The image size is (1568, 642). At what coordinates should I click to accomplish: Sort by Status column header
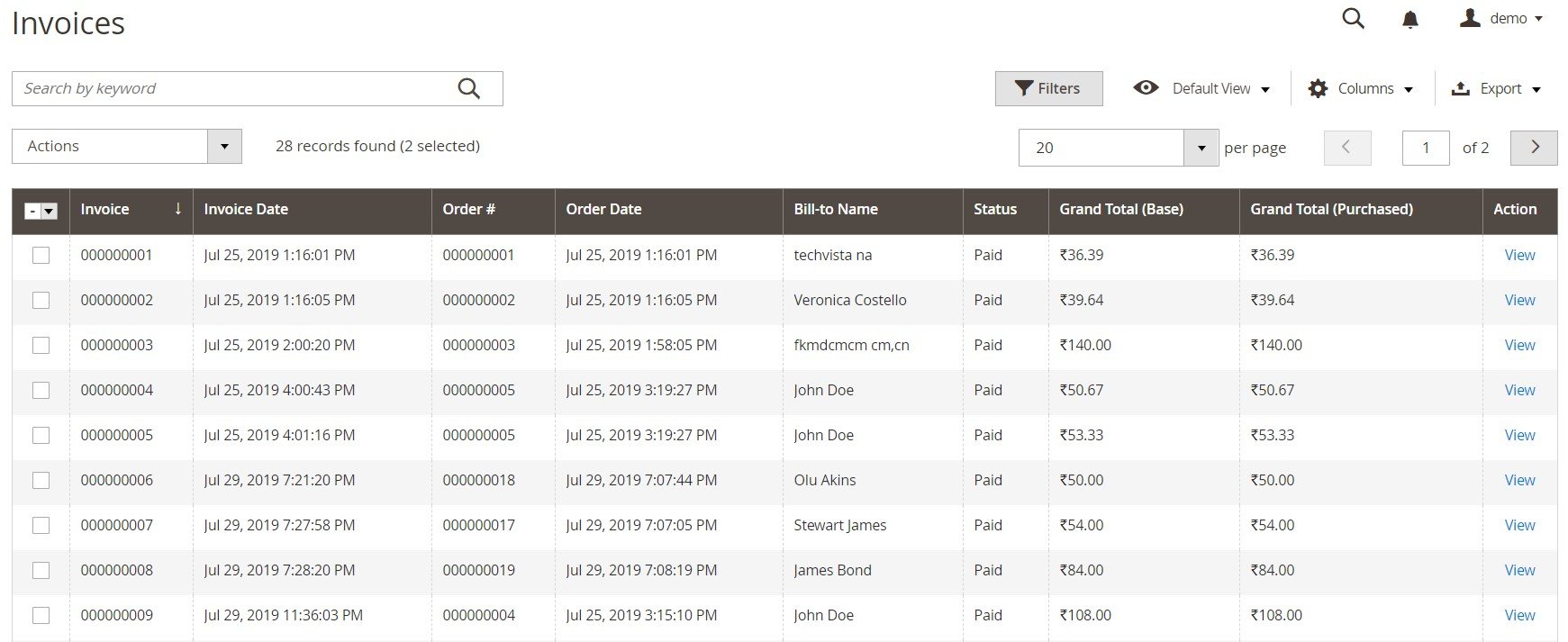point(1005,209)
